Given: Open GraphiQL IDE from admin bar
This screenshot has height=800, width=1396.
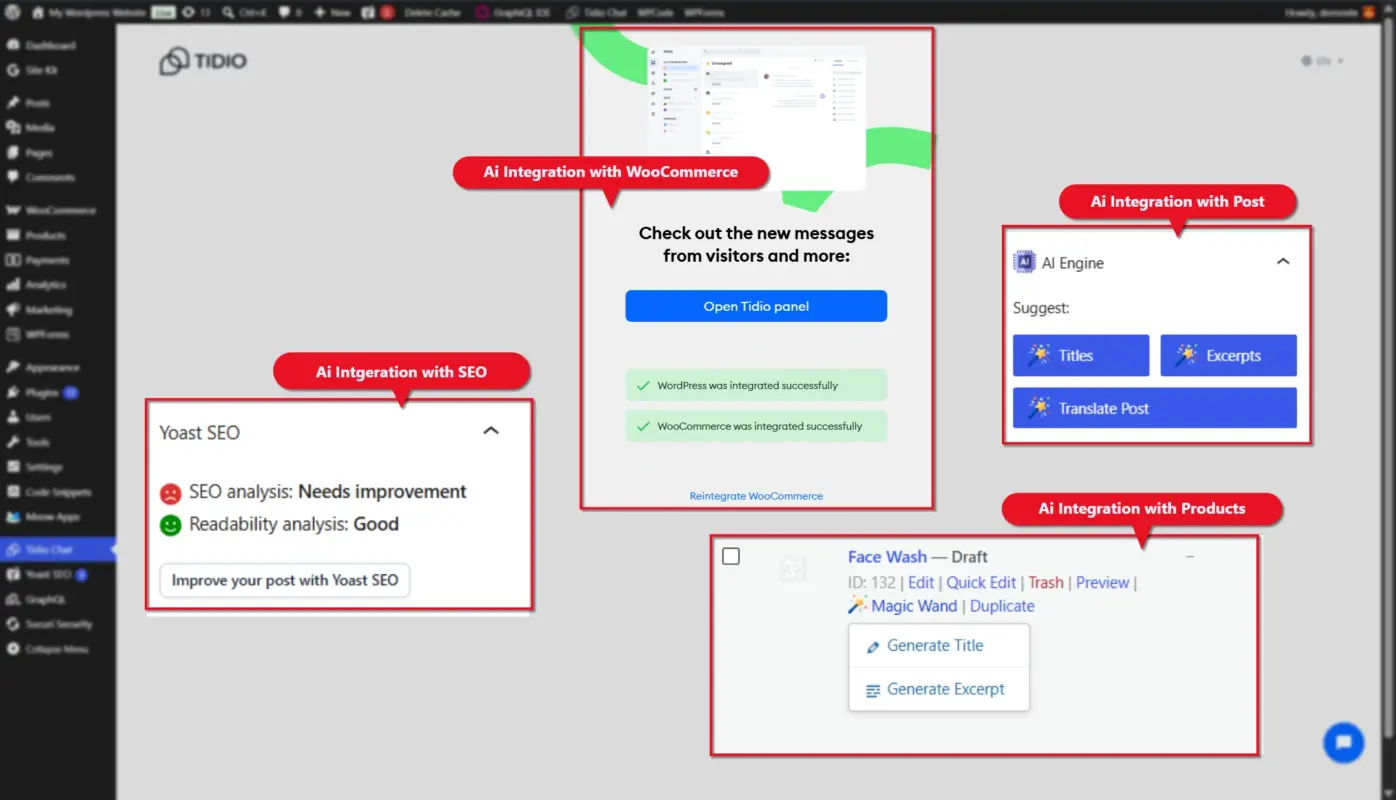Looking at the screenshot, I should pos(512,13).
